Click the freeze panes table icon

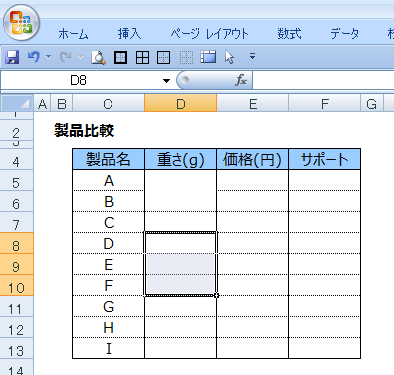click(208, 57)
